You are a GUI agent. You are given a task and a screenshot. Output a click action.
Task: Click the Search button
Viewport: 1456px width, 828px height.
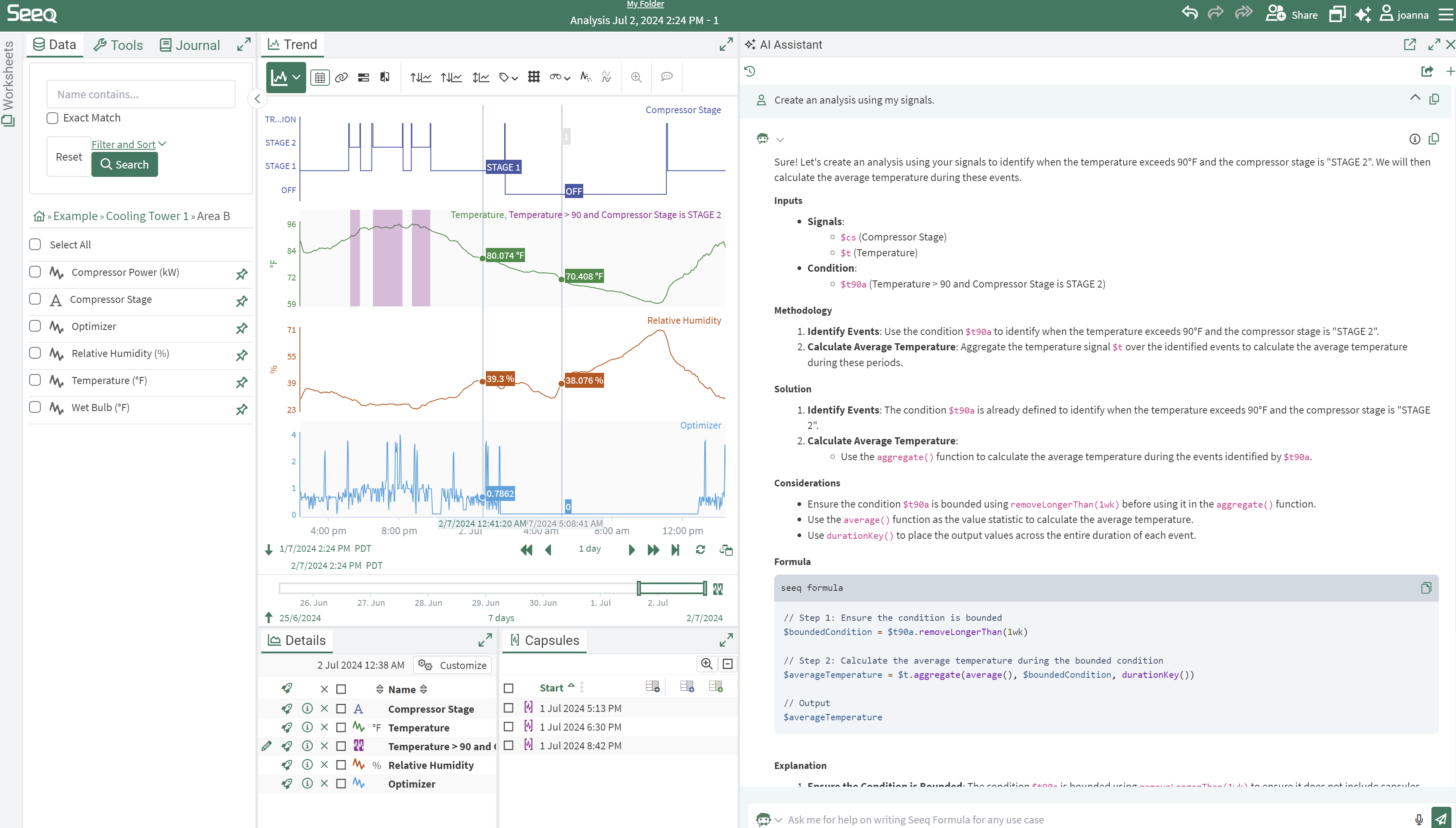coord(124,164)
